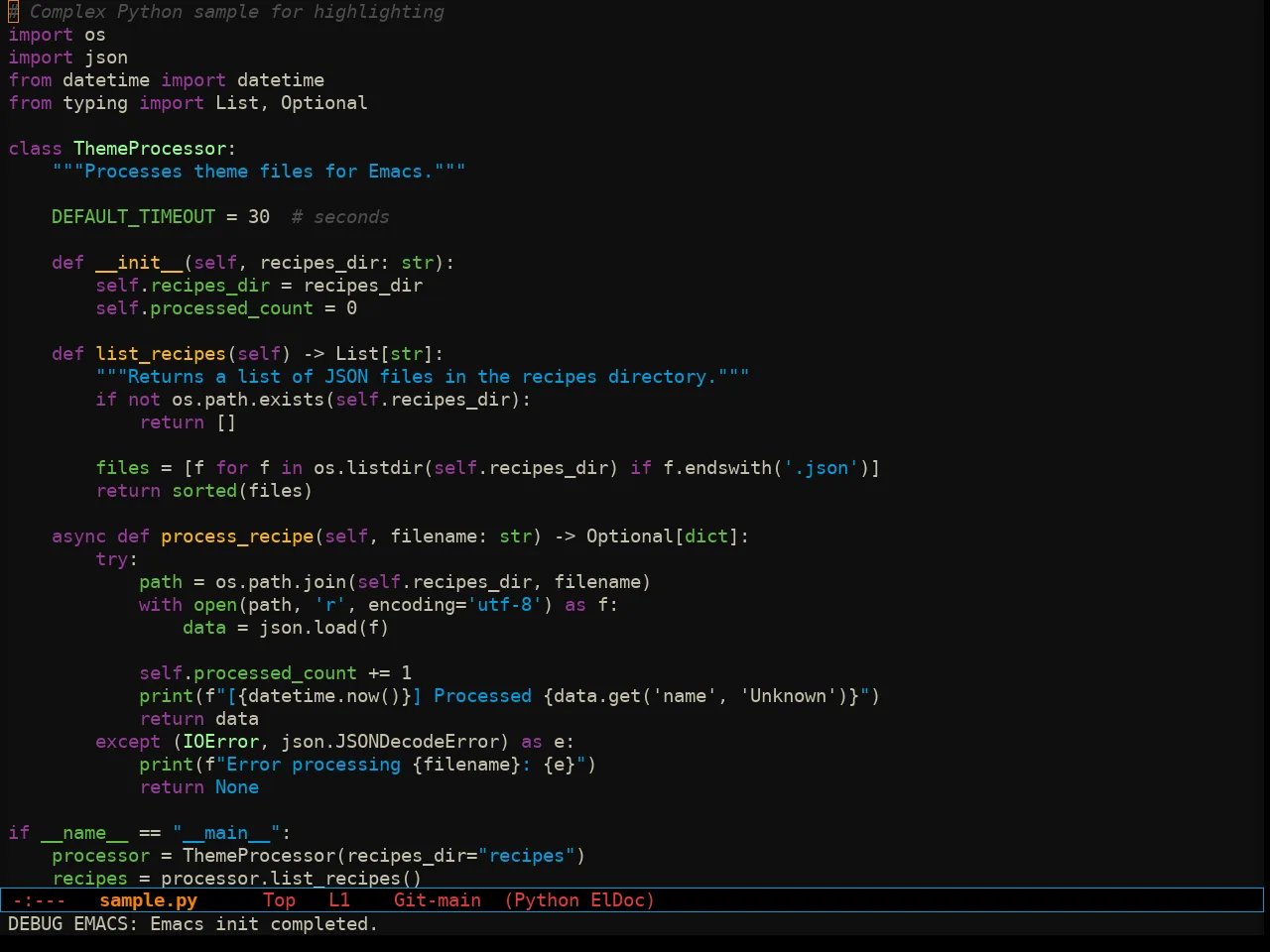
Task: Click the 'async' keyword
Action: [x=78, y=536]
